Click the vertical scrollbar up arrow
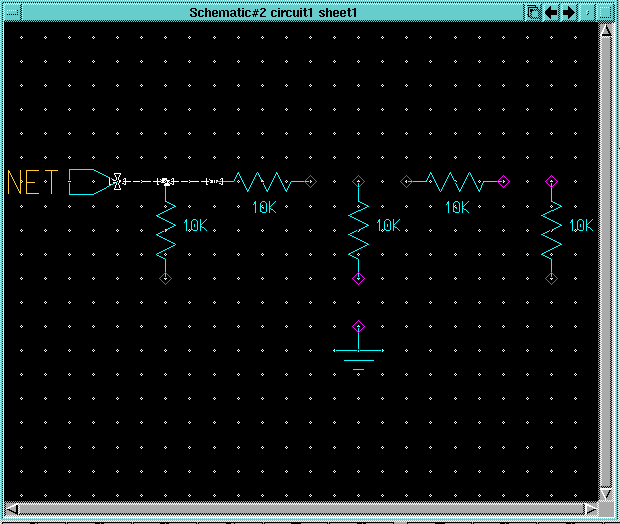The width and height of the screenshot is (620, 524). coord(606,31)
